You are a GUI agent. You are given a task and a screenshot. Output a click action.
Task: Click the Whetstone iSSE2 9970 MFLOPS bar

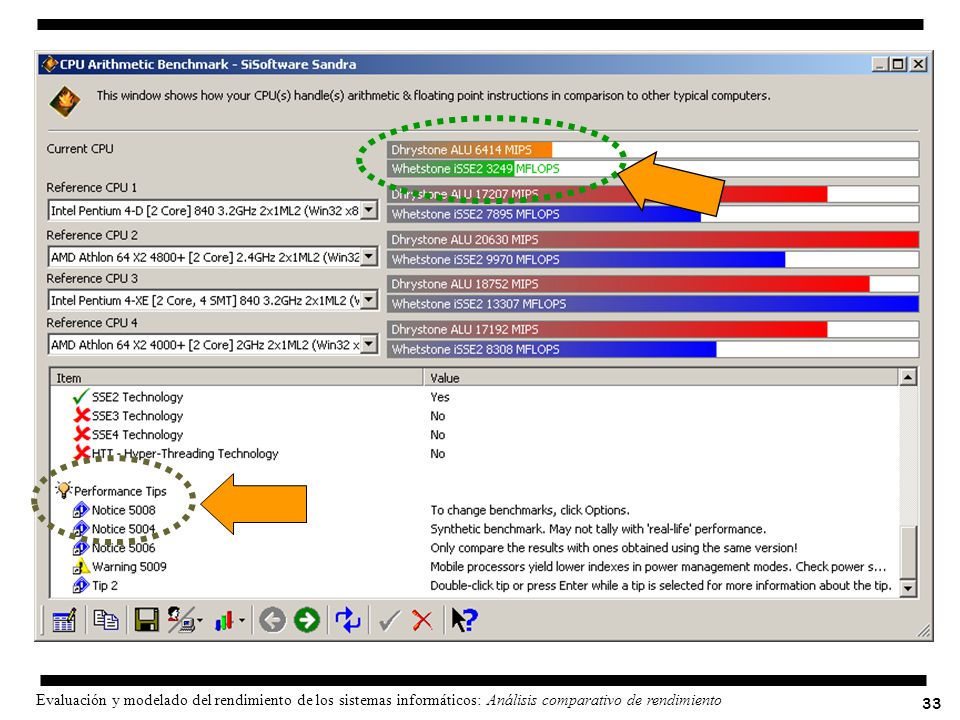click(x=653, y=259)
